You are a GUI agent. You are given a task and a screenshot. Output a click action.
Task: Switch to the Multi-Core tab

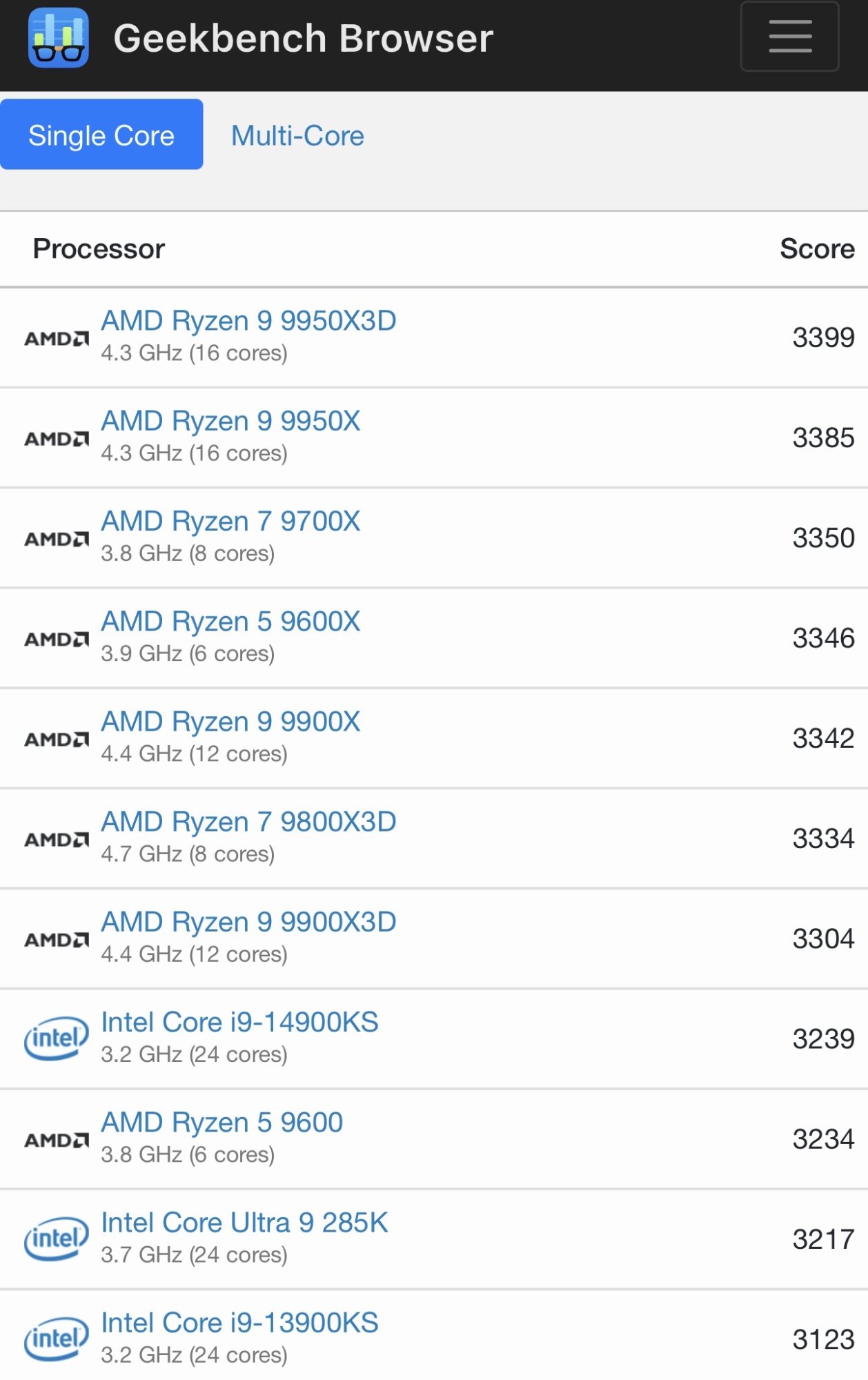coord(297,135)
